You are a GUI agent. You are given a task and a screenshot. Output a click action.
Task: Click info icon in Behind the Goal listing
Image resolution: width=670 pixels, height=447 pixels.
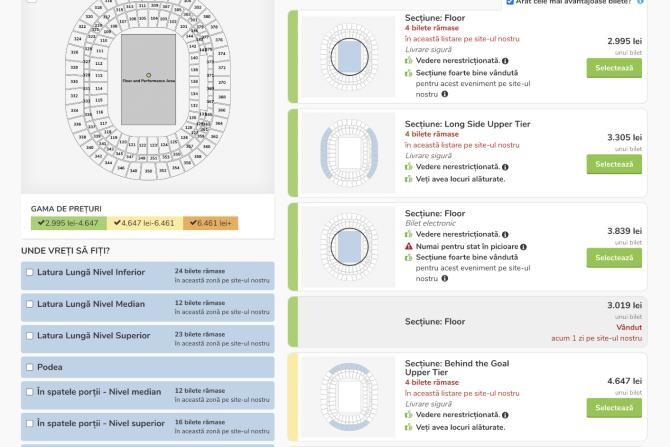(x=505, y=415)
